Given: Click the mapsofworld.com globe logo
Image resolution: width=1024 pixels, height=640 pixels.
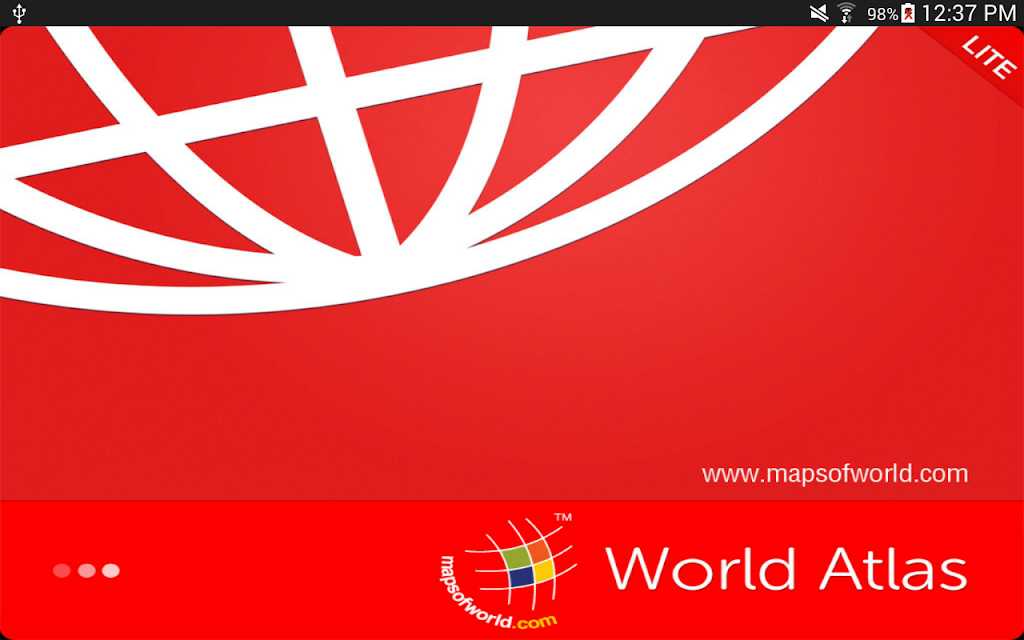Looking at the screenshot, I should (509, 570).
